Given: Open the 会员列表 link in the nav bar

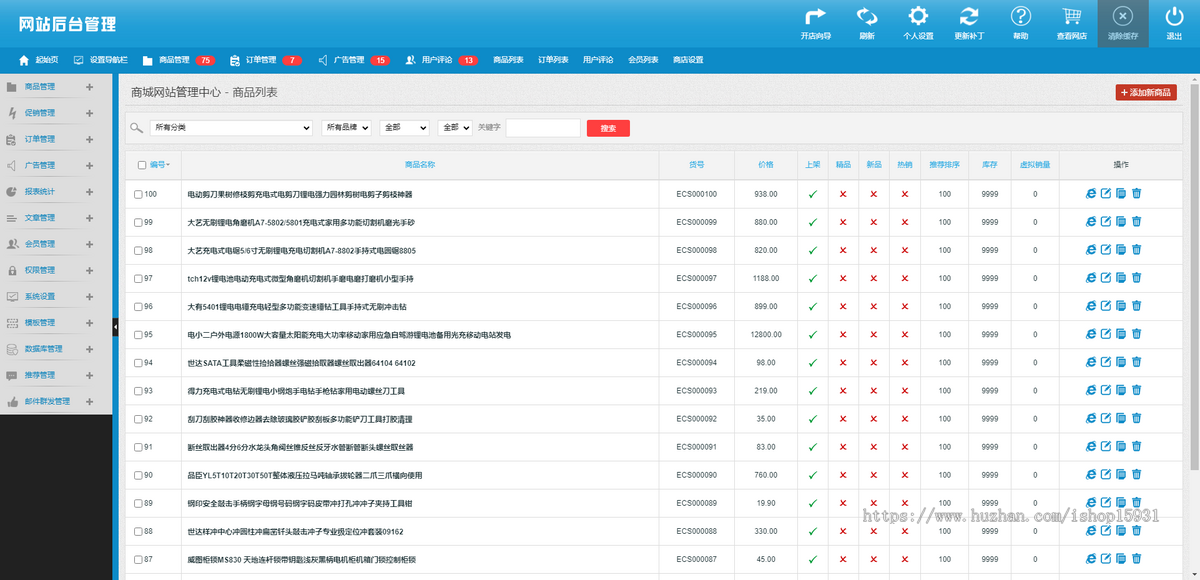Looking at the screenshot, I should (x=643, y=60).
